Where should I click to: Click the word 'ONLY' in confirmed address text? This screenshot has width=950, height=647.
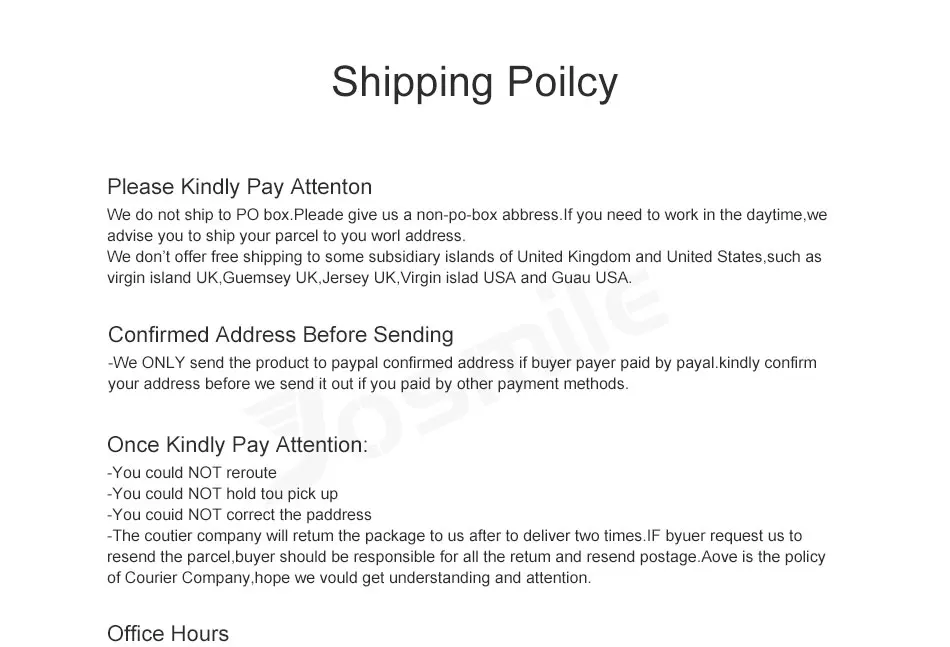[163, 363]
